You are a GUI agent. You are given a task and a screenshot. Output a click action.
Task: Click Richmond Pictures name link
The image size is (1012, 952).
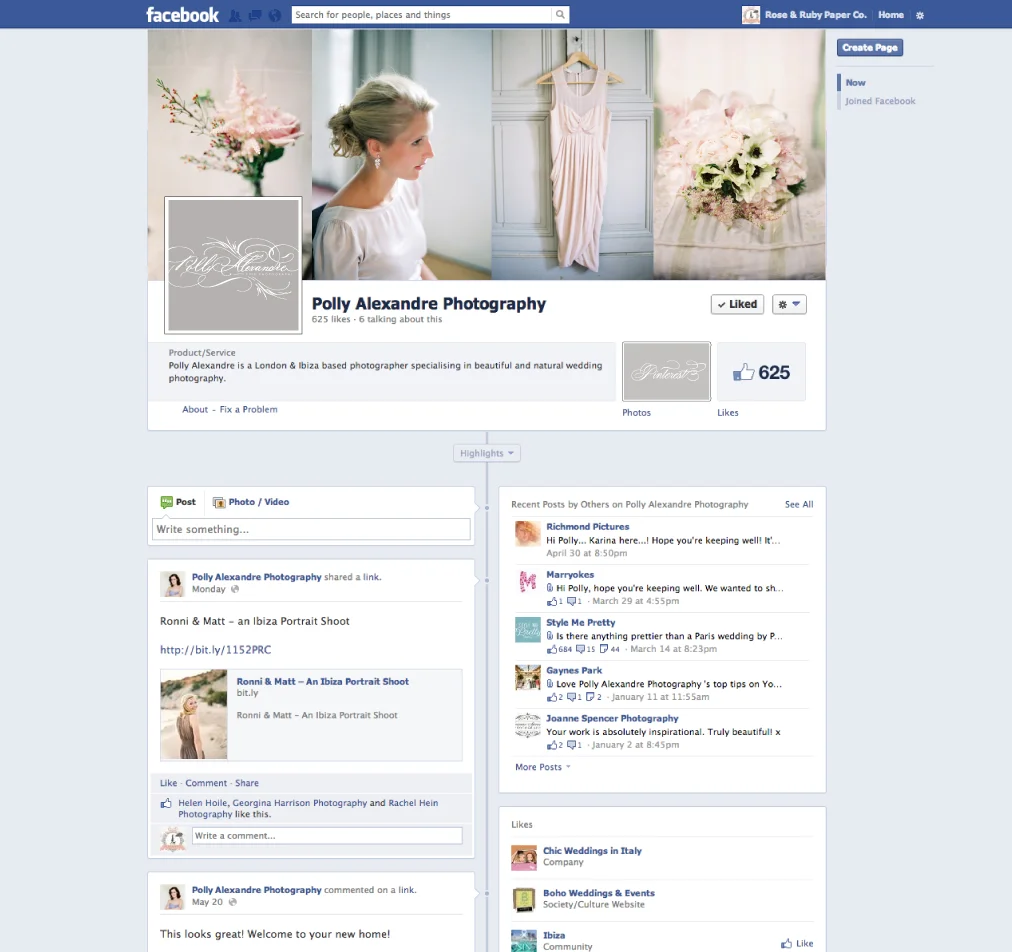587,526
